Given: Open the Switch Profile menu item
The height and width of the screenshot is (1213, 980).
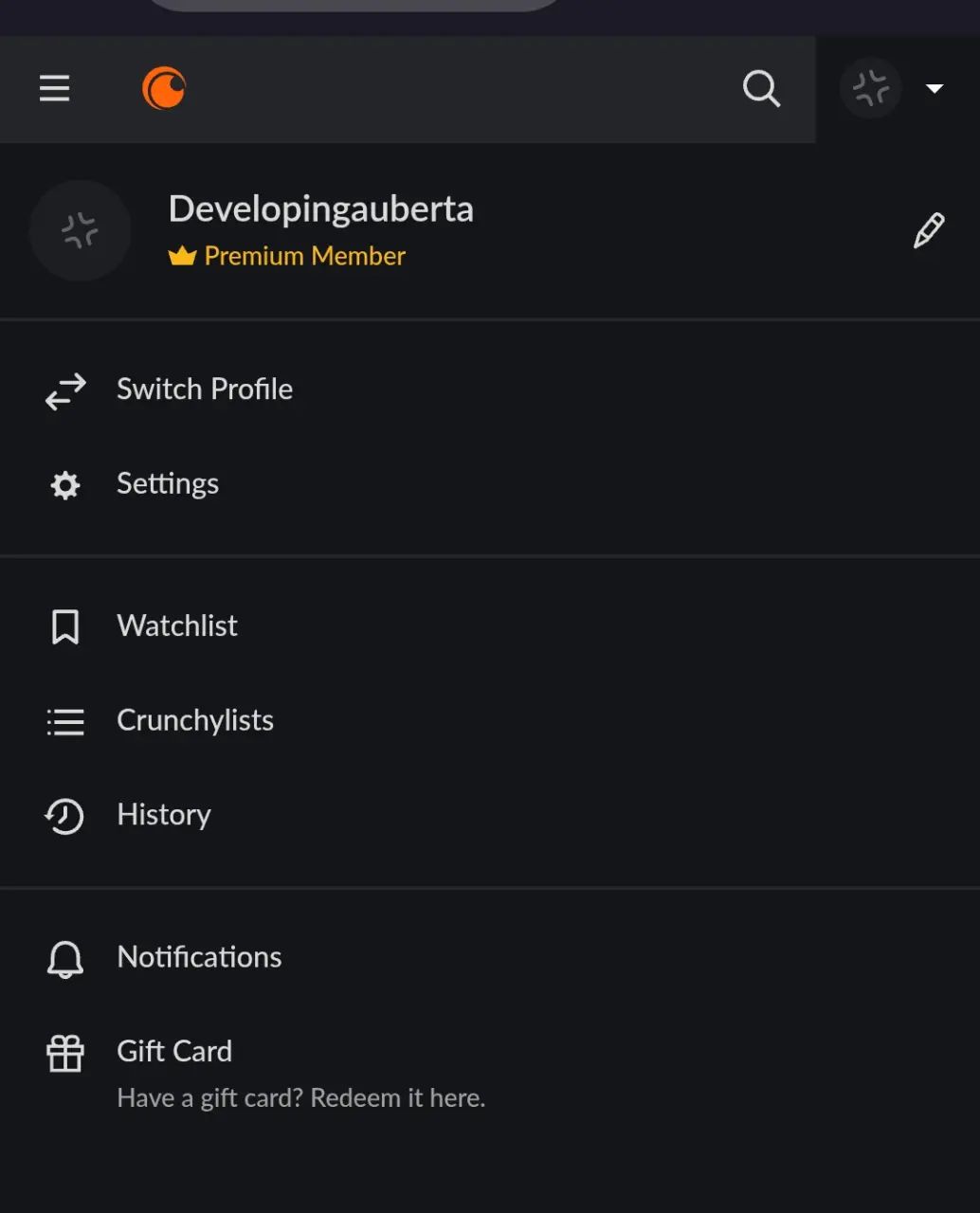Looking at the screenshot, I should [490, 389].
